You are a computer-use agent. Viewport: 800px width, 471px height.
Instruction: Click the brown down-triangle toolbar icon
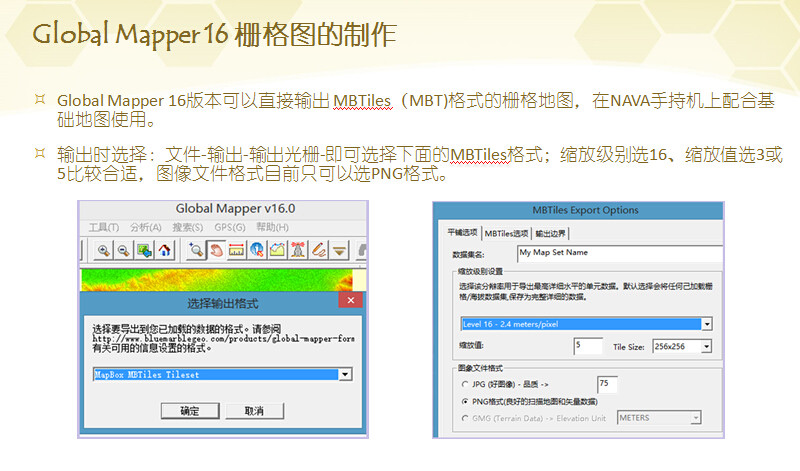pos(339,250)
